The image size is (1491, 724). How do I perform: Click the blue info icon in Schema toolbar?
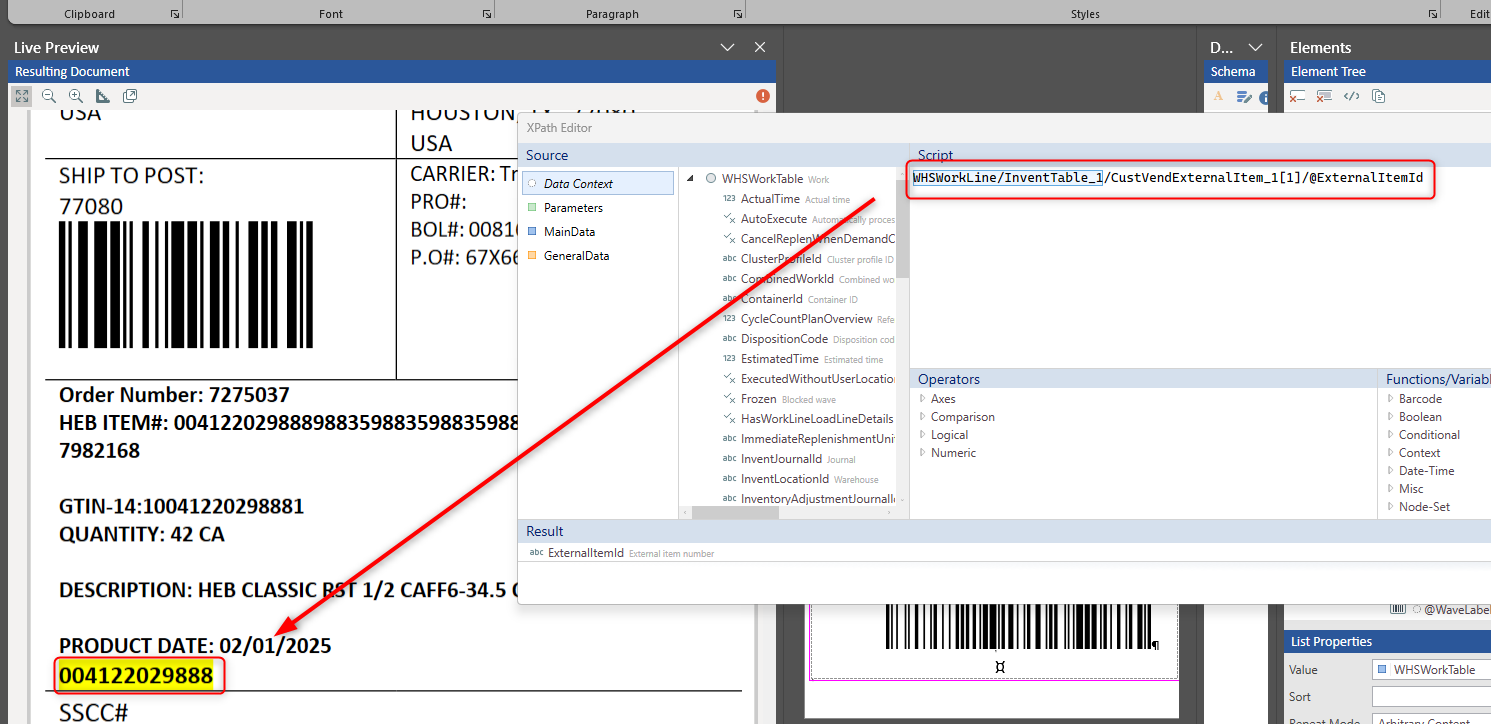point(1266,97)
